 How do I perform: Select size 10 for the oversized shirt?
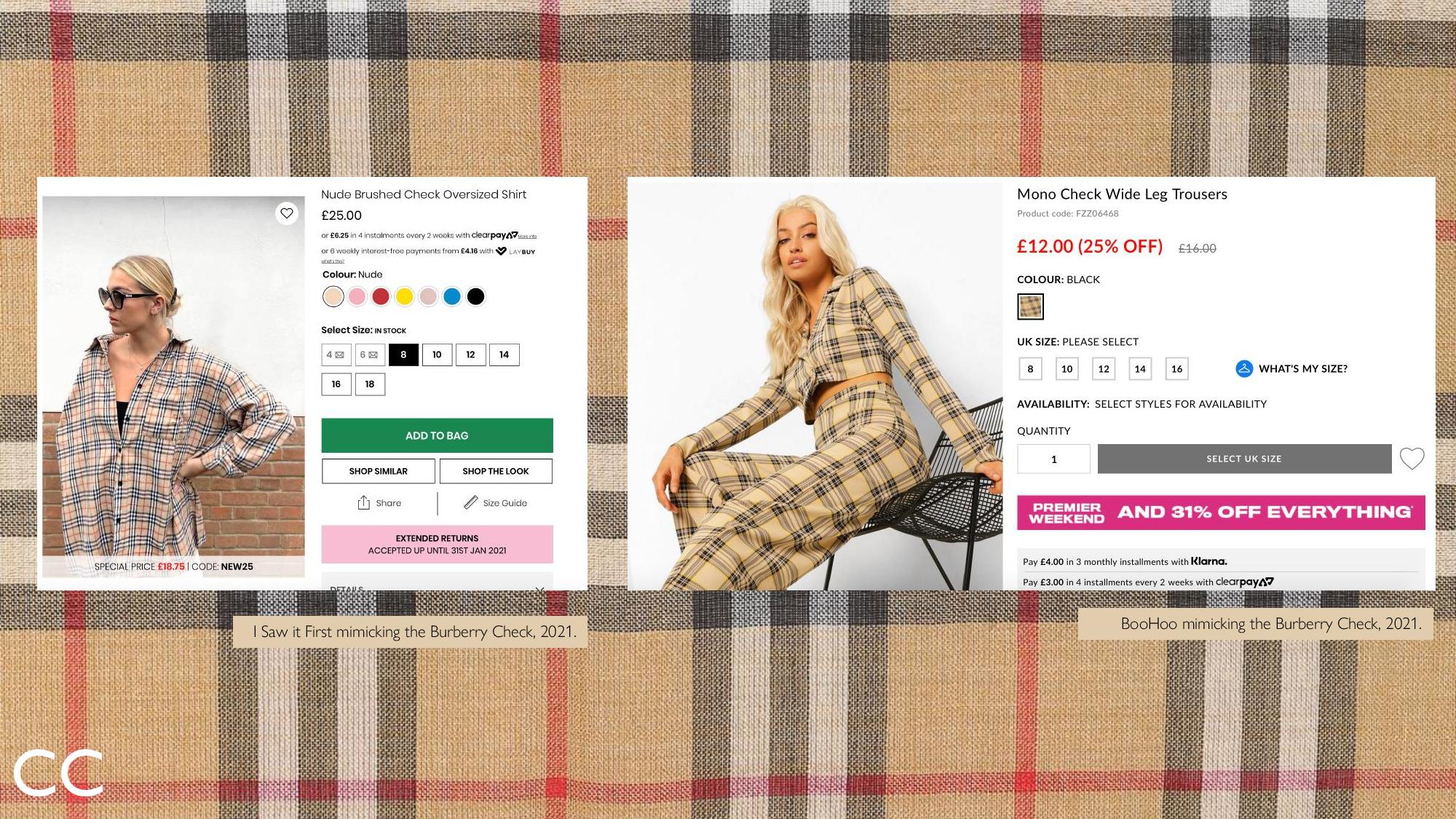(437, 355)
